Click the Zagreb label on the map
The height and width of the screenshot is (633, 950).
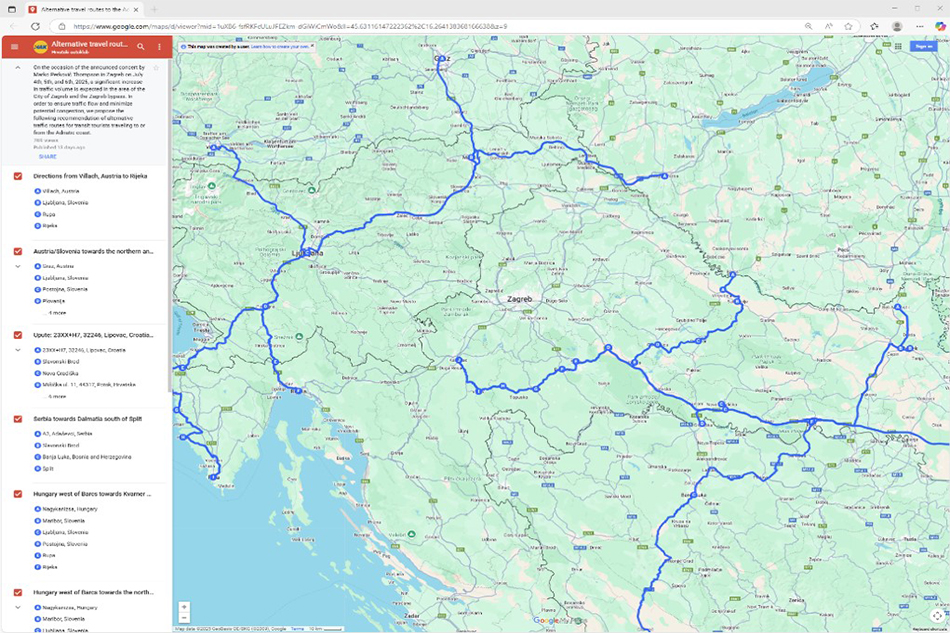click(519, 299)
